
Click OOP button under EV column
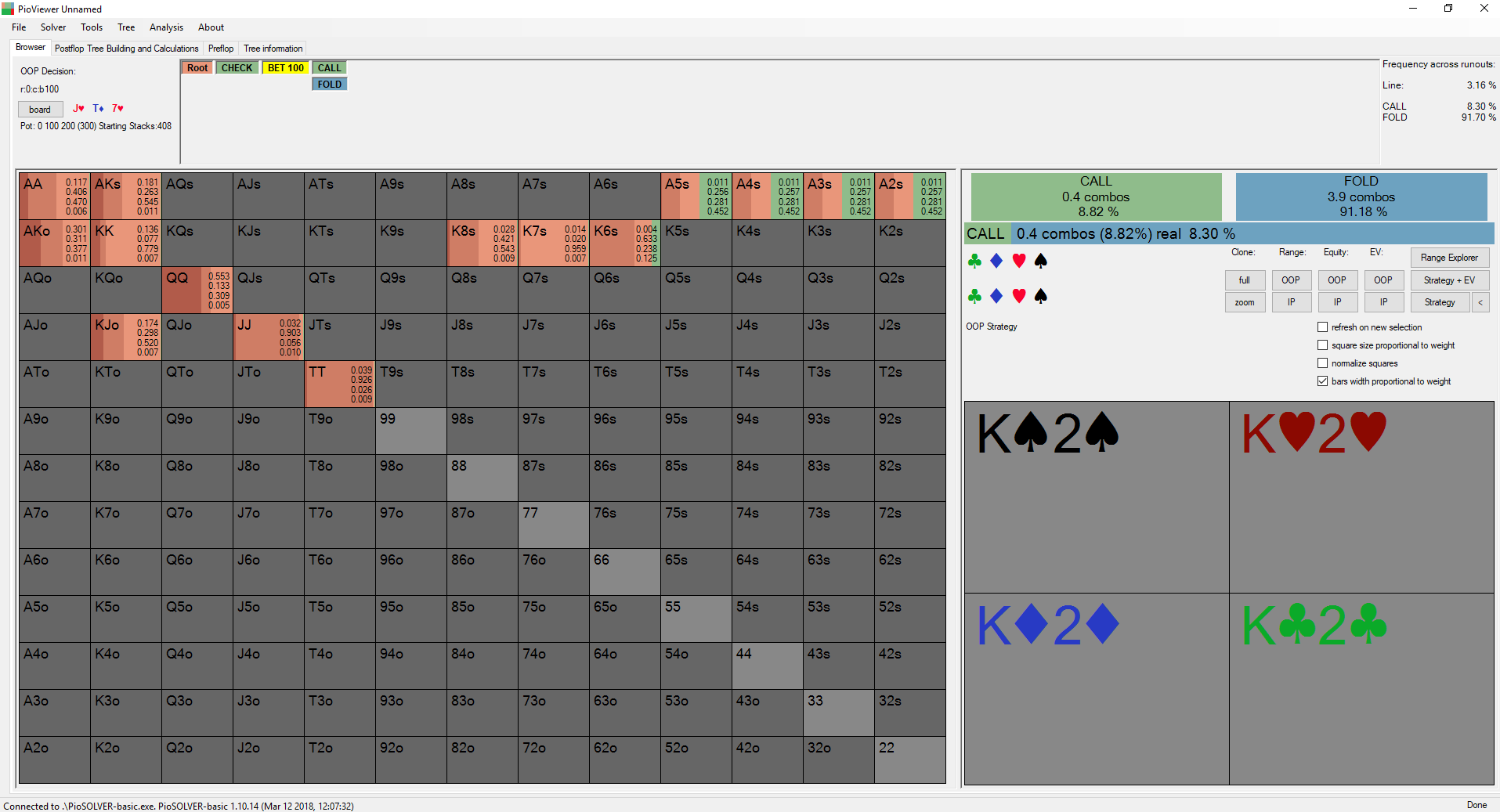click(x=1383, y=280)
